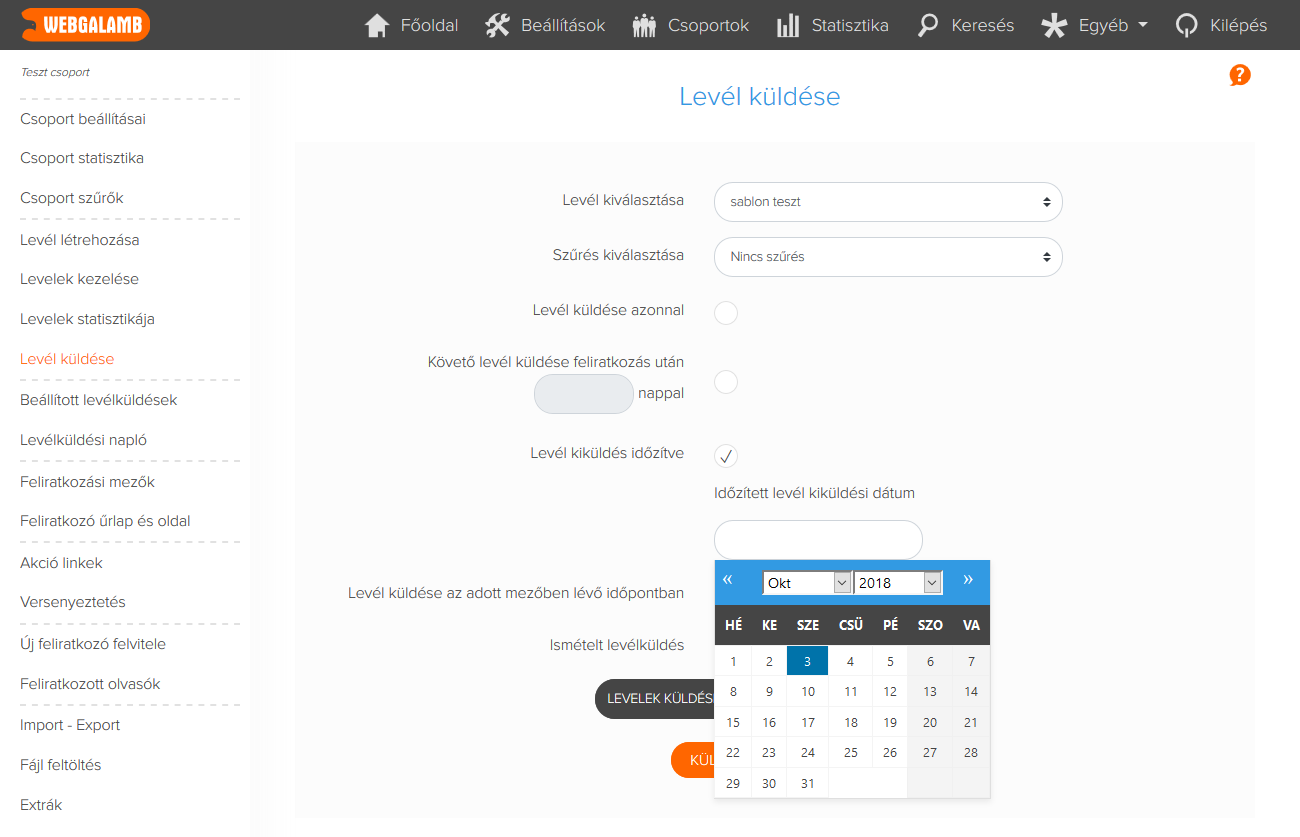Pick day 10 in the calendar

point(808,692)
